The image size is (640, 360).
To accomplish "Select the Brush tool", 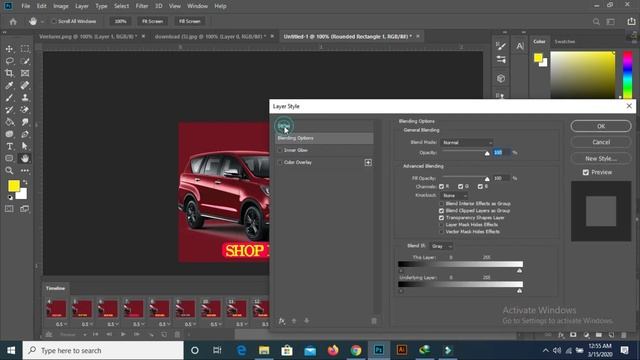I will [9, 98].
